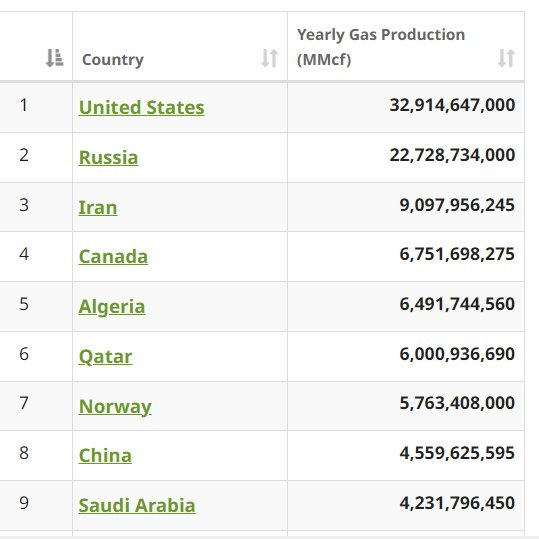Click rank number 2 in Russia row
The image size is (539, 539).
pyautogui.click(x=24, y=155)
